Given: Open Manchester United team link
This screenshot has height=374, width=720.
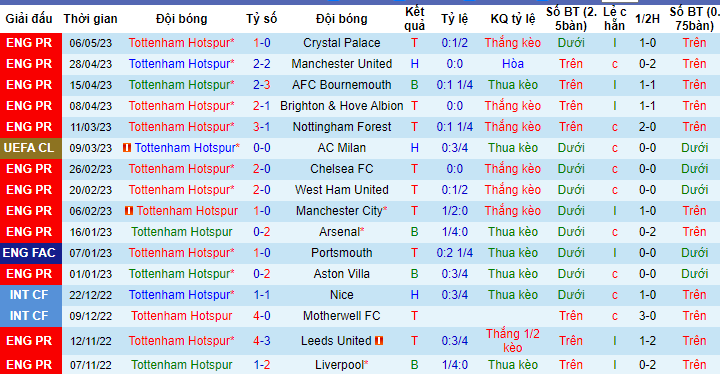Looking at the screenshot, I should pos(342,64).
